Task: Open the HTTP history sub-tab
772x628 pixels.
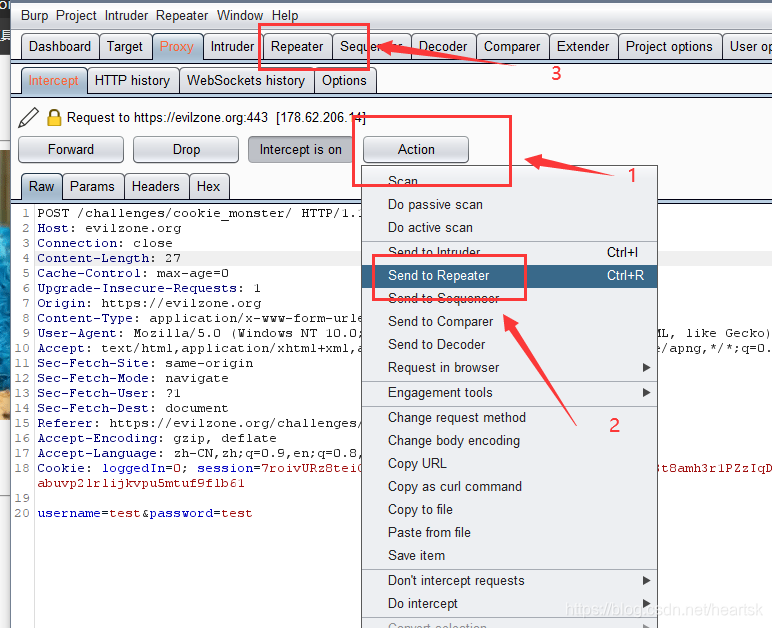Action: pos(132,81)
